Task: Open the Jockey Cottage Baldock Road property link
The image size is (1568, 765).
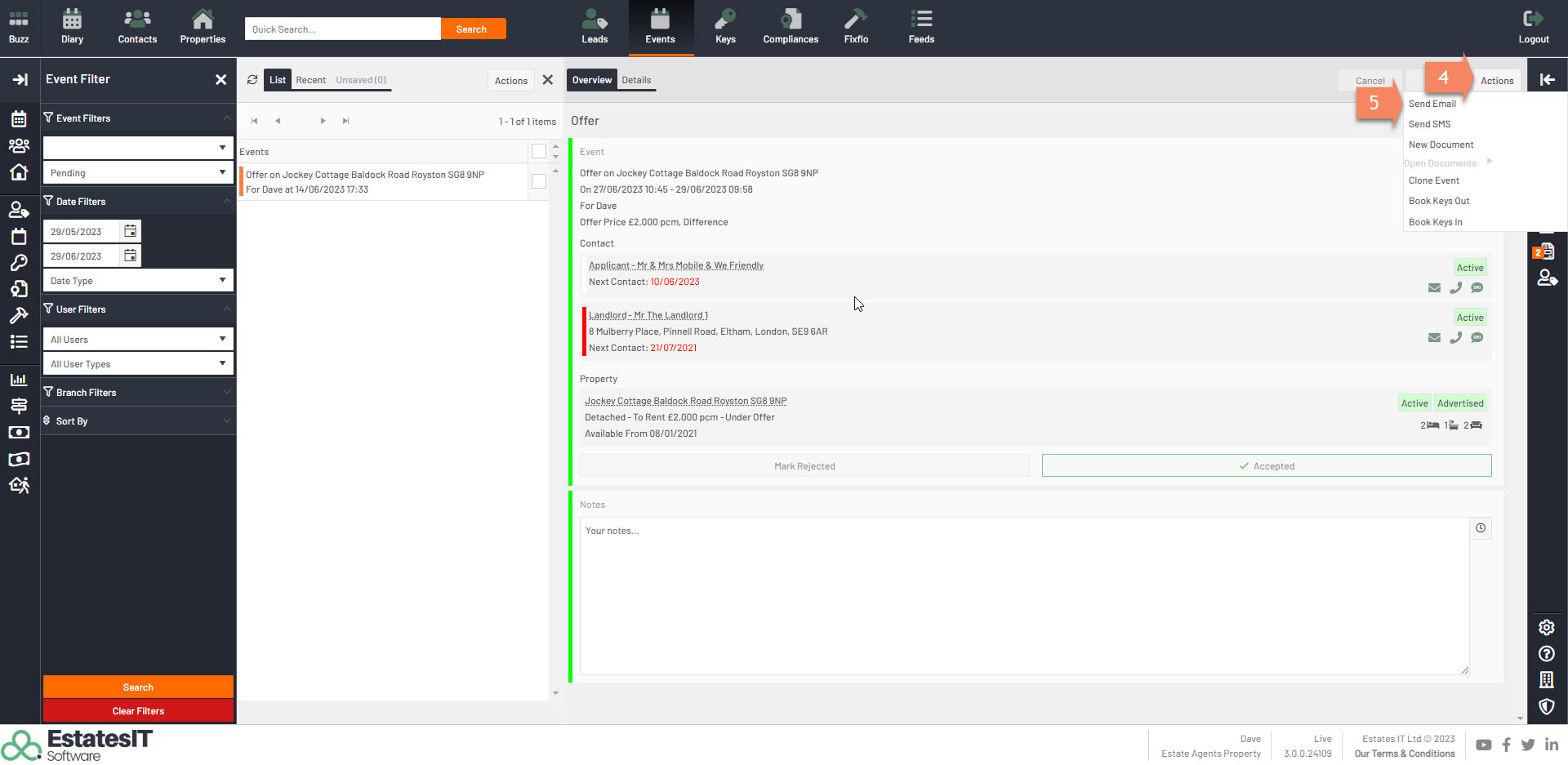Action: (x=685, y=401)
